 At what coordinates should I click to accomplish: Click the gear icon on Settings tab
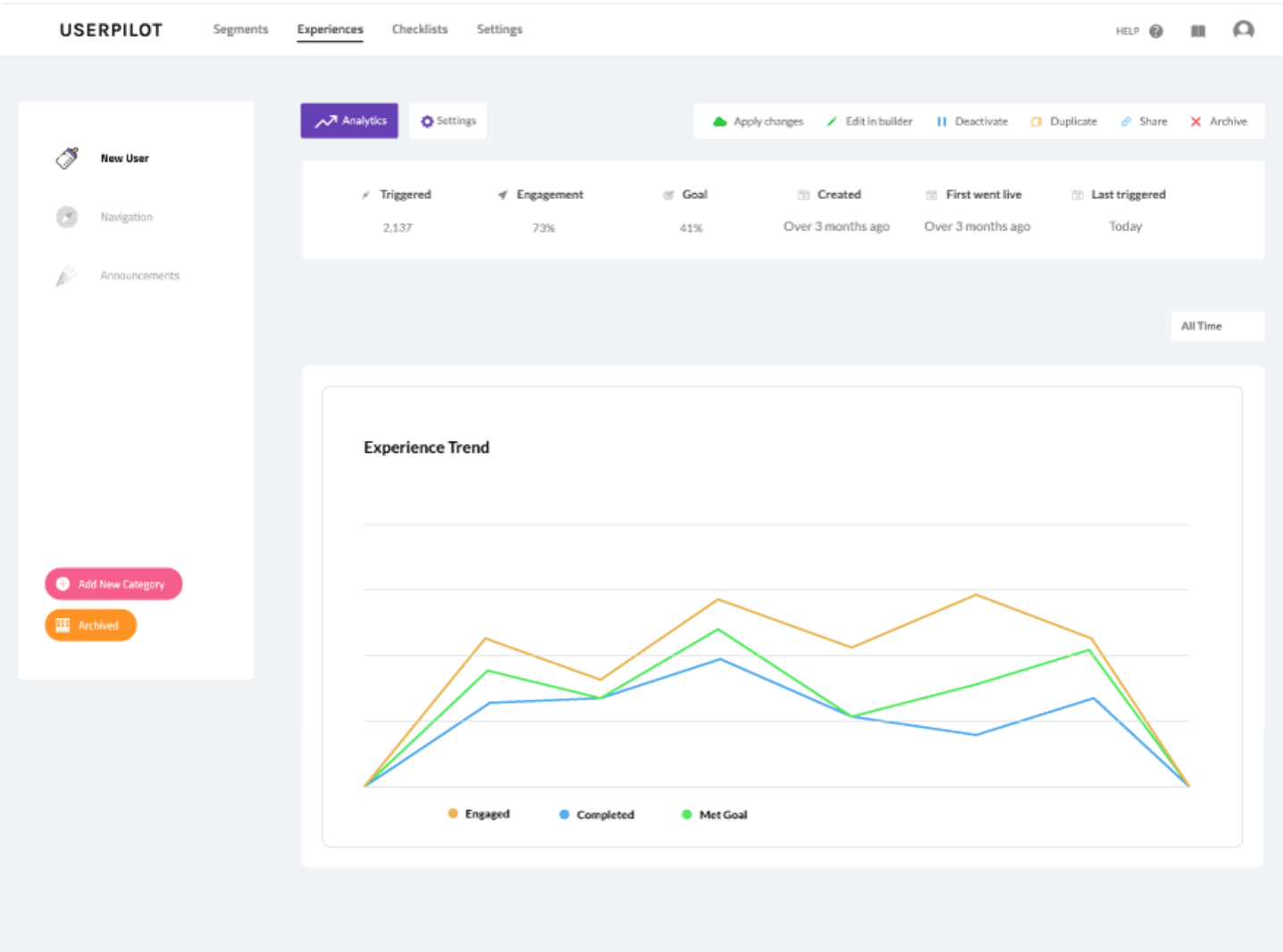click(427, 121)
